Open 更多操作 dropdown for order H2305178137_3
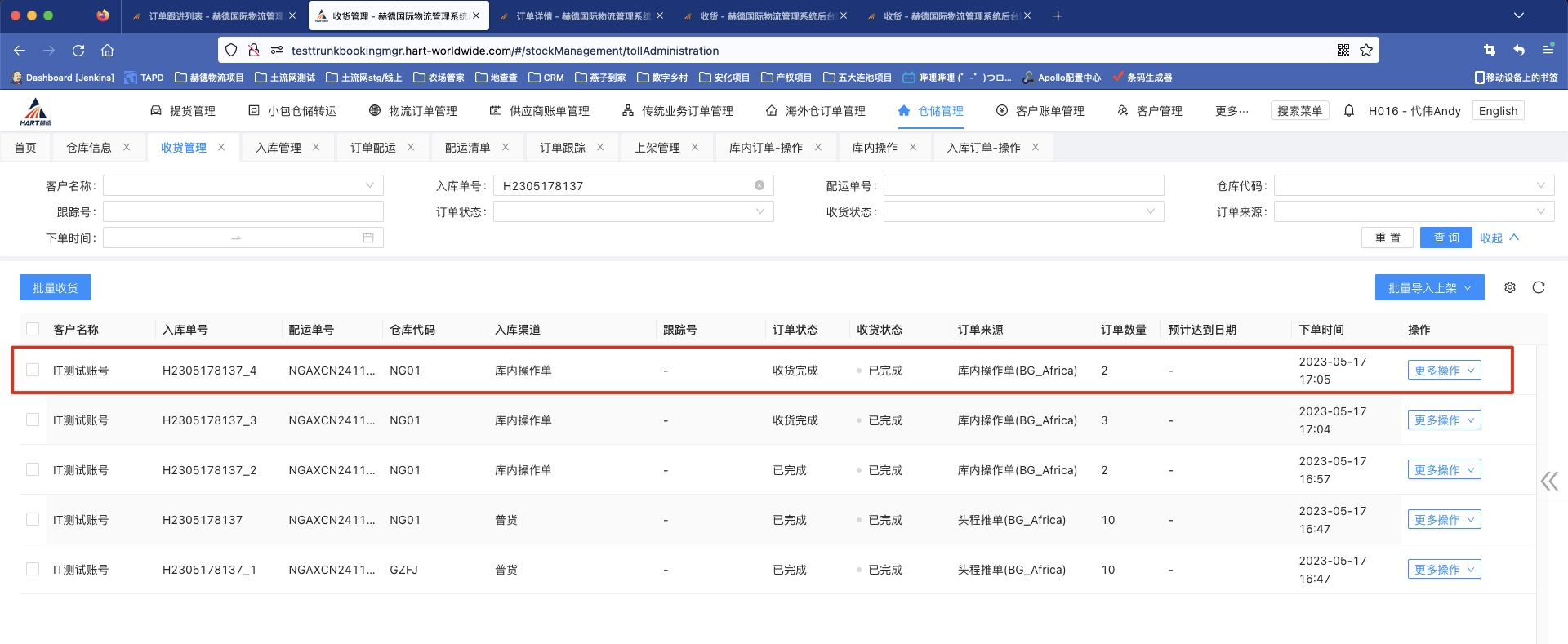This screenshot has height=644, width=1568. [x=1444, y=420]
